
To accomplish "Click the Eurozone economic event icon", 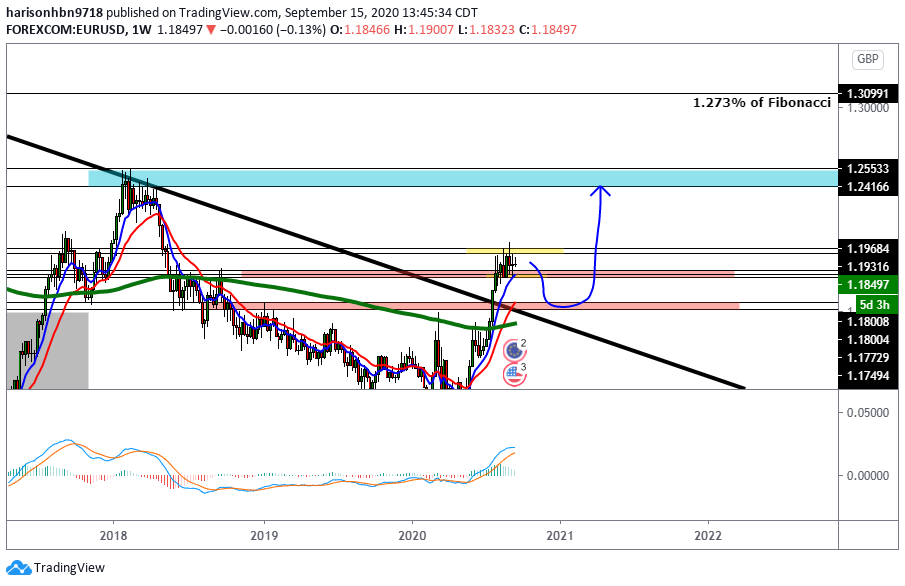I will click(x=513, y=350).
